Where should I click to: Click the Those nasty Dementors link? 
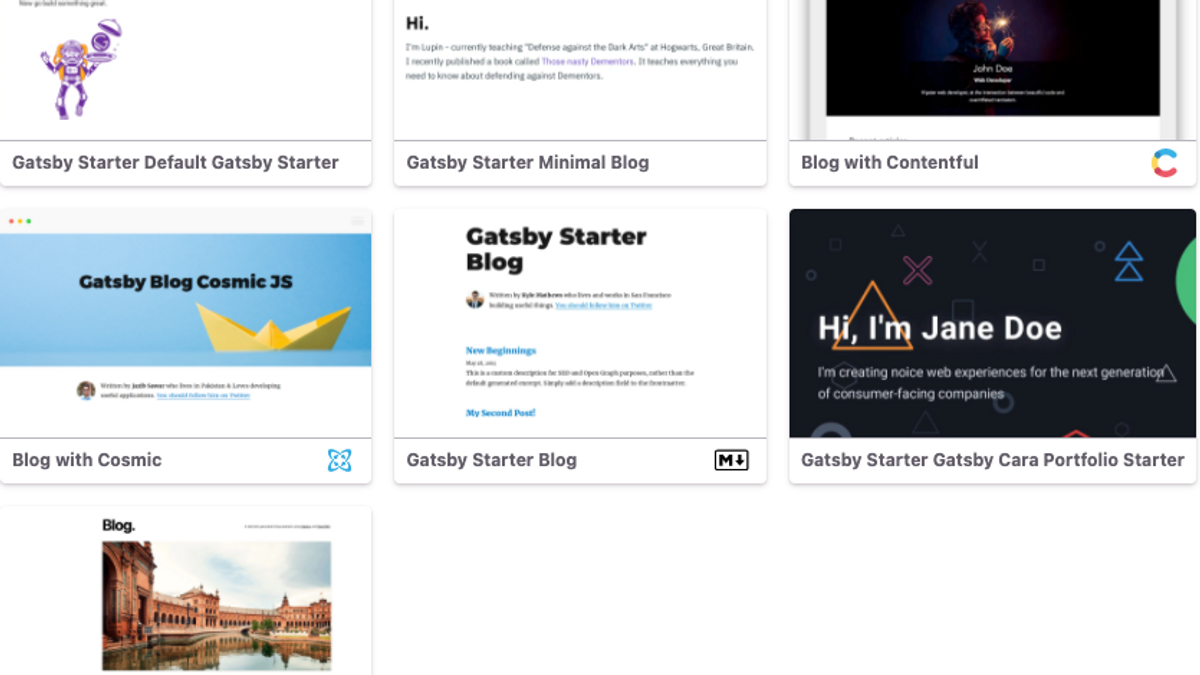[588, 61]
